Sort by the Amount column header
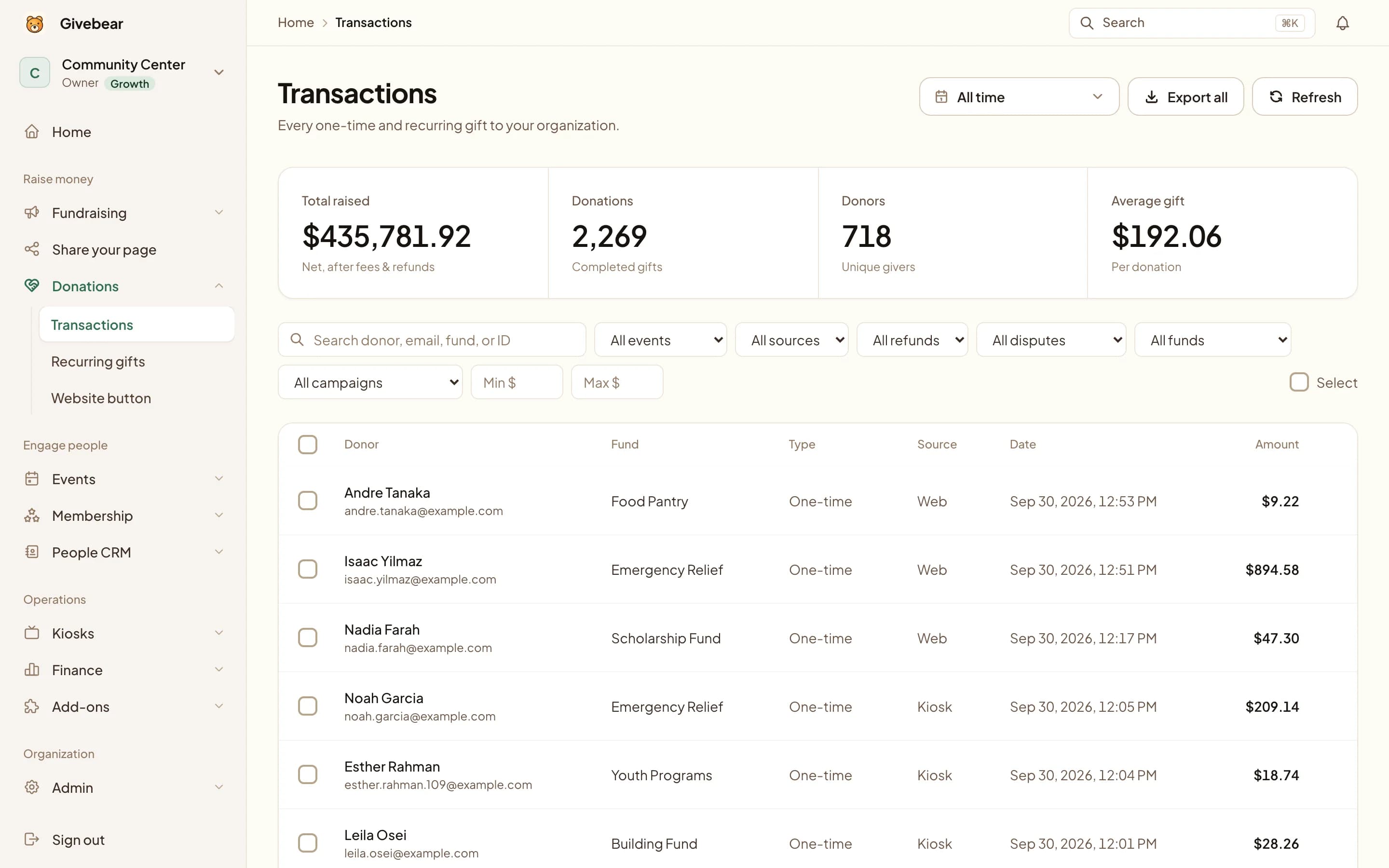 [x=1277, y=444]
